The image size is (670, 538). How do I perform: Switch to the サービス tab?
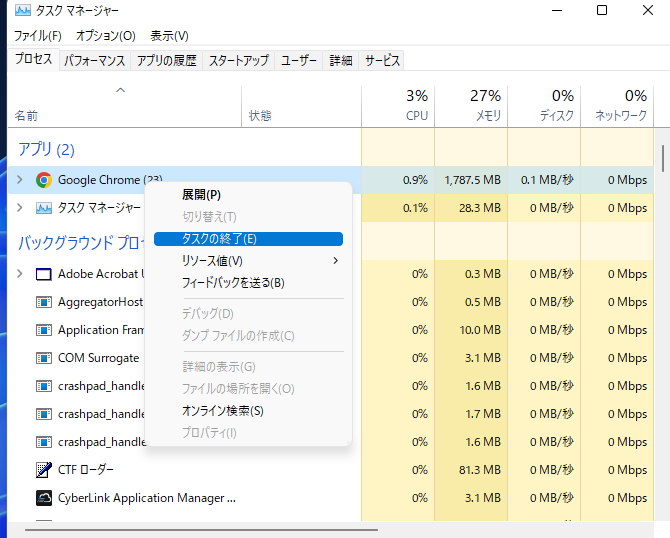point(382,61)
